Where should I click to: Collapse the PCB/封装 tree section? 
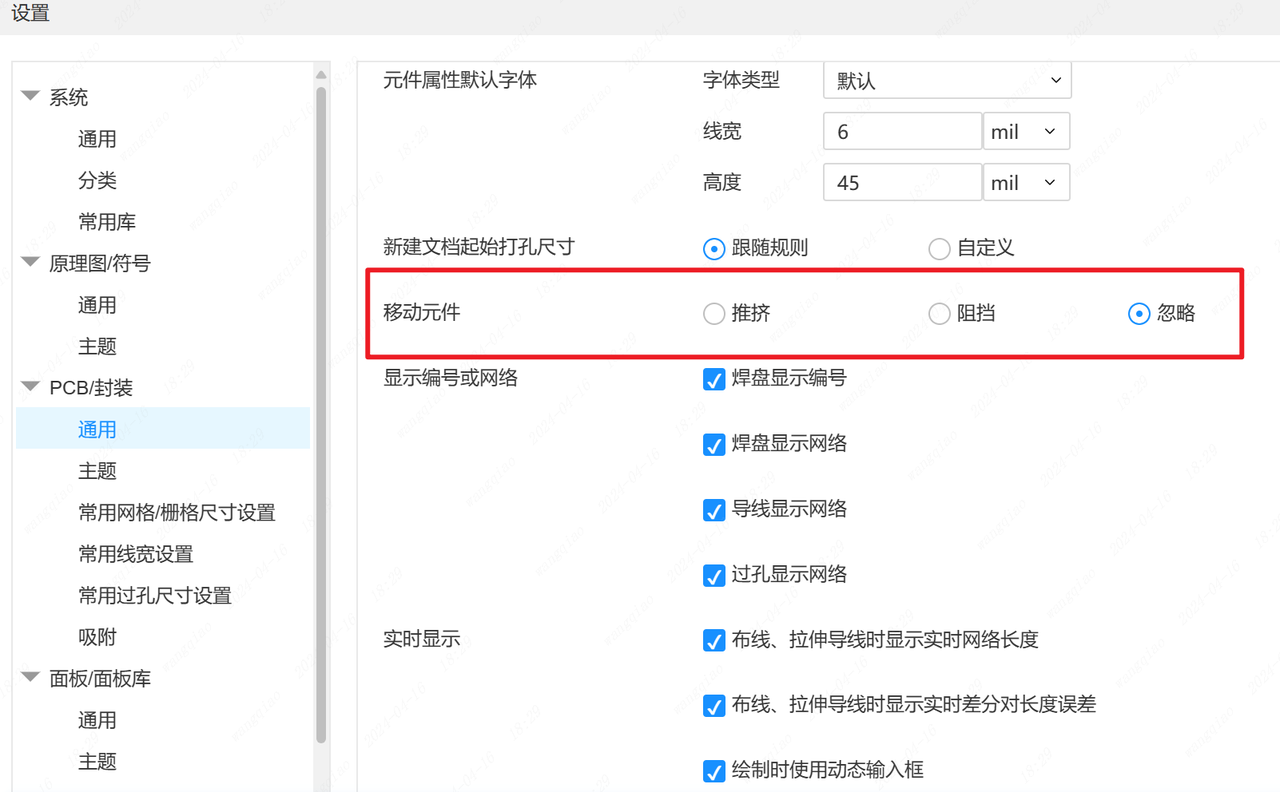tap(30, 388)
